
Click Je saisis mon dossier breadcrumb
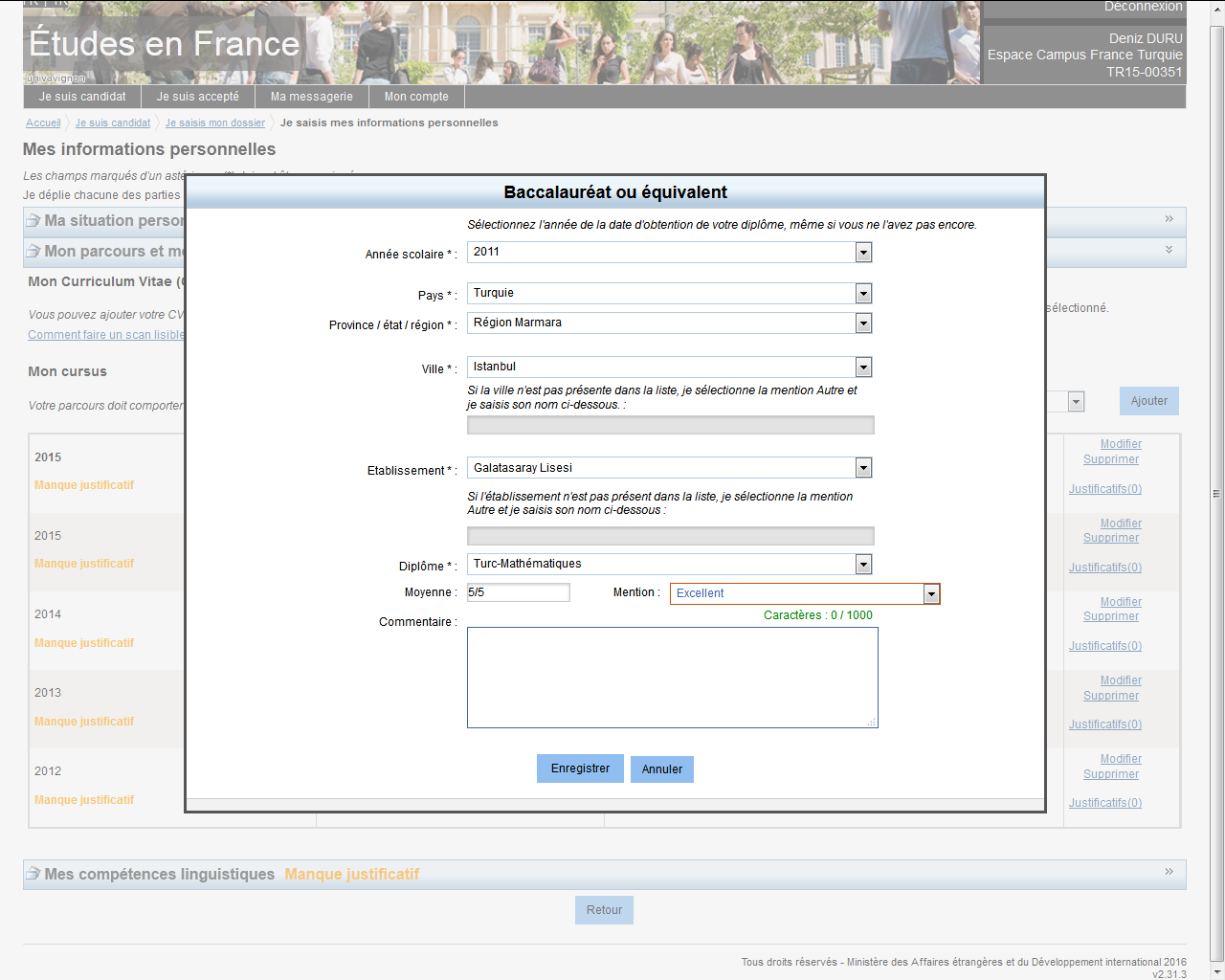coord(215,122)
